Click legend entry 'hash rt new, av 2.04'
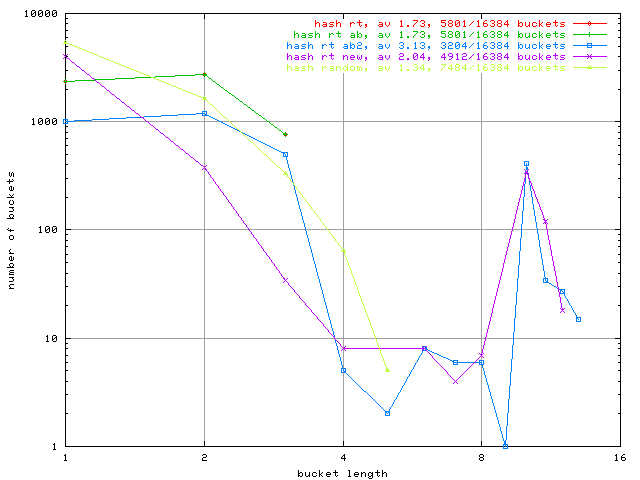The height and width of the screenshot is (480, 640). pos(426,57)
